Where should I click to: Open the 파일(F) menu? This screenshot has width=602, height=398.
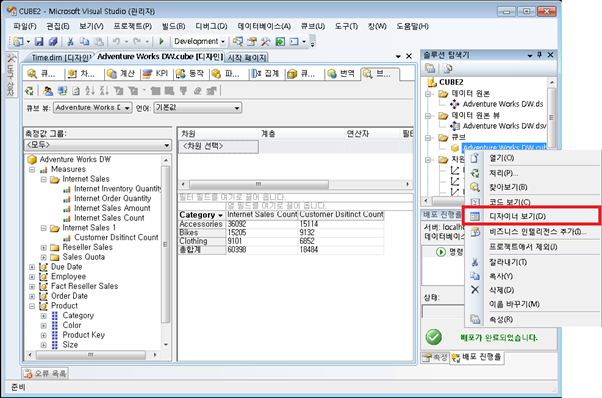click(x=25, y=26)
